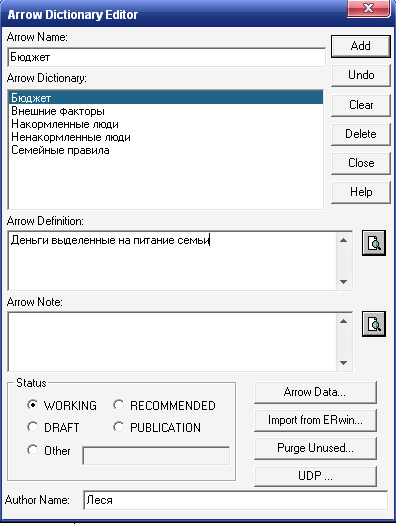
Task: Select 'Бюджет' in the Arrow Dictionary list
Action: tap(166, 98)
